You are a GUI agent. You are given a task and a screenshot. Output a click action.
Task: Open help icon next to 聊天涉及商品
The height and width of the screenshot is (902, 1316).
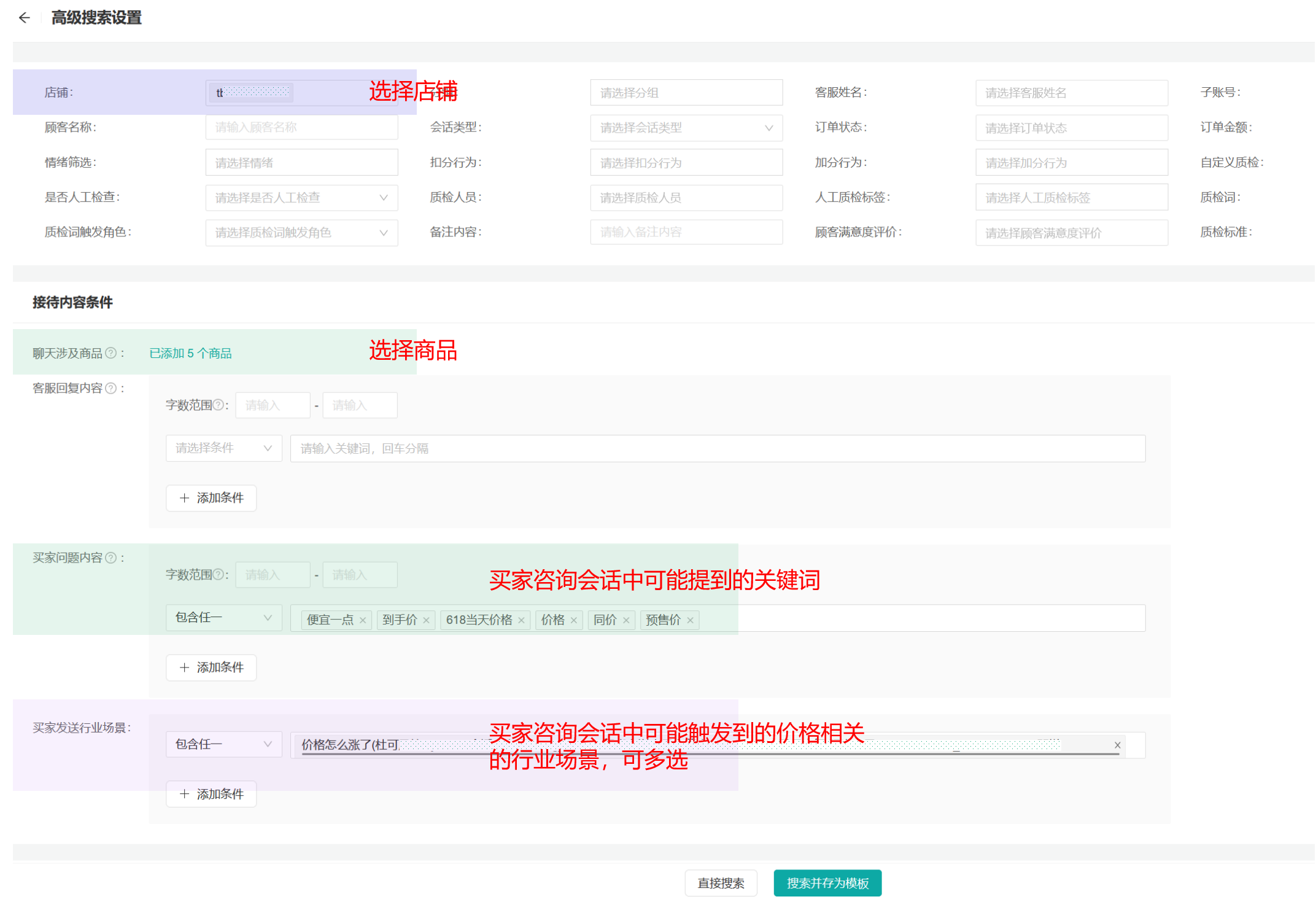pos(110,353)
